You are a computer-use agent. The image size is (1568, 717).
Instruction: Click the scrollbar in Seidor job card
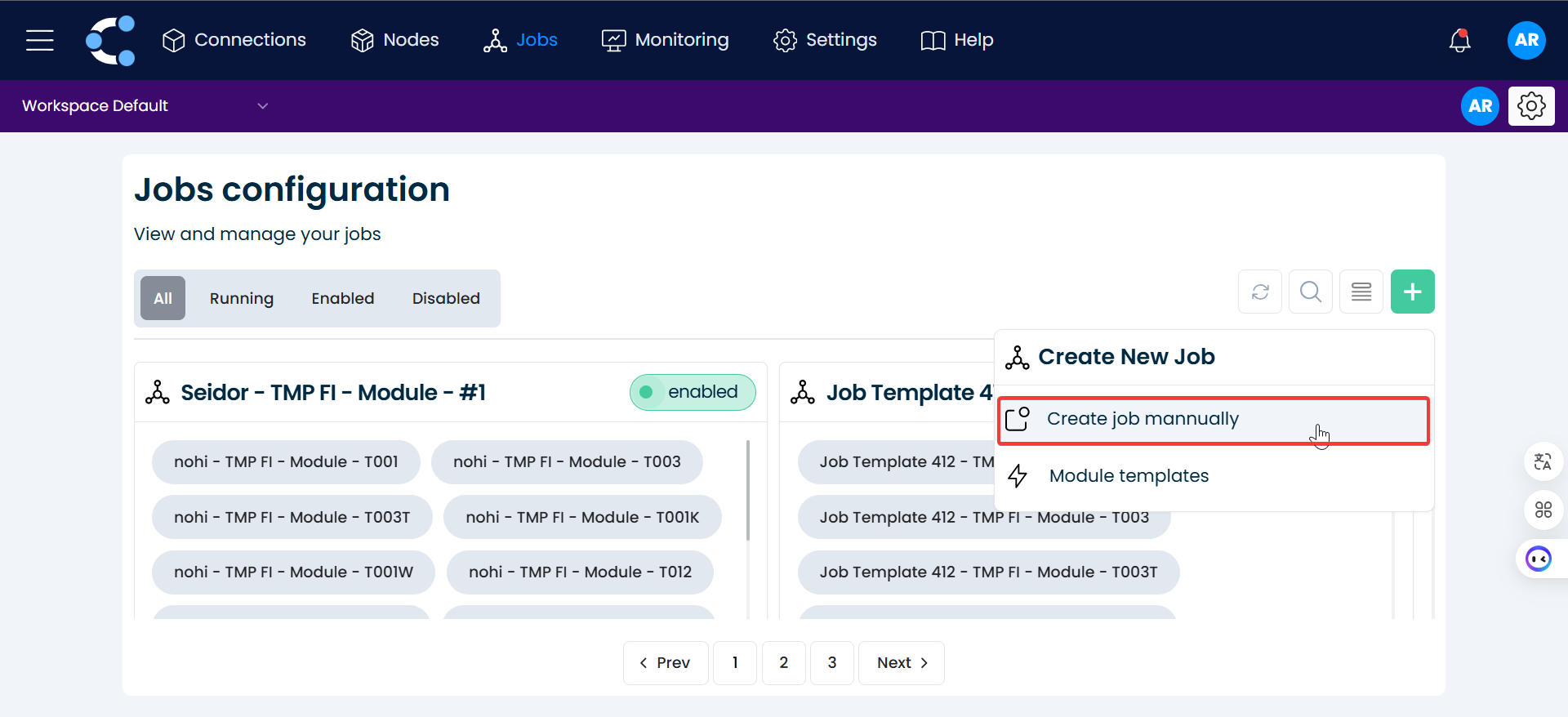click(x=748, y=490)
